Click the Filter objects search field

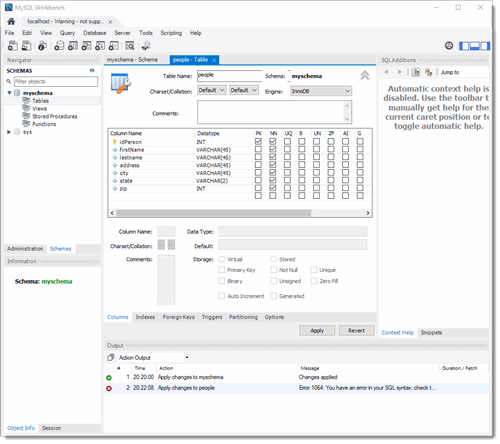click(x=56, y=82)
